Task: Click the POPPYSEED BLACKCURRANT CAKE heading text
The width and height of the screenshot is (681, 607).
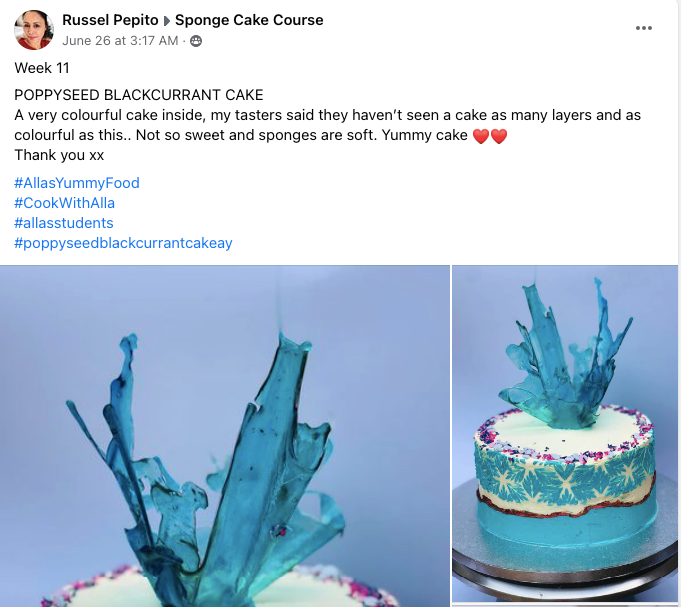Action: click(x=139, y=95)
